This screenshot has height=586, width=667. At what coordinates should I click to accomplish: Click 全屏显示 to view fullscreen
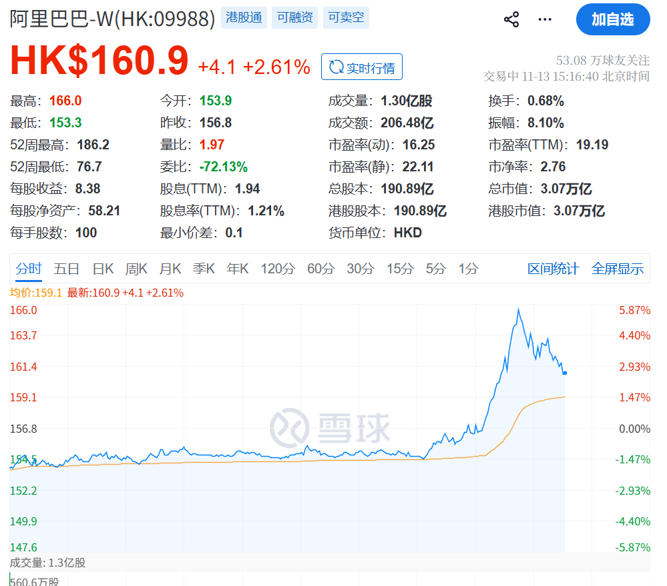[617, 268]
